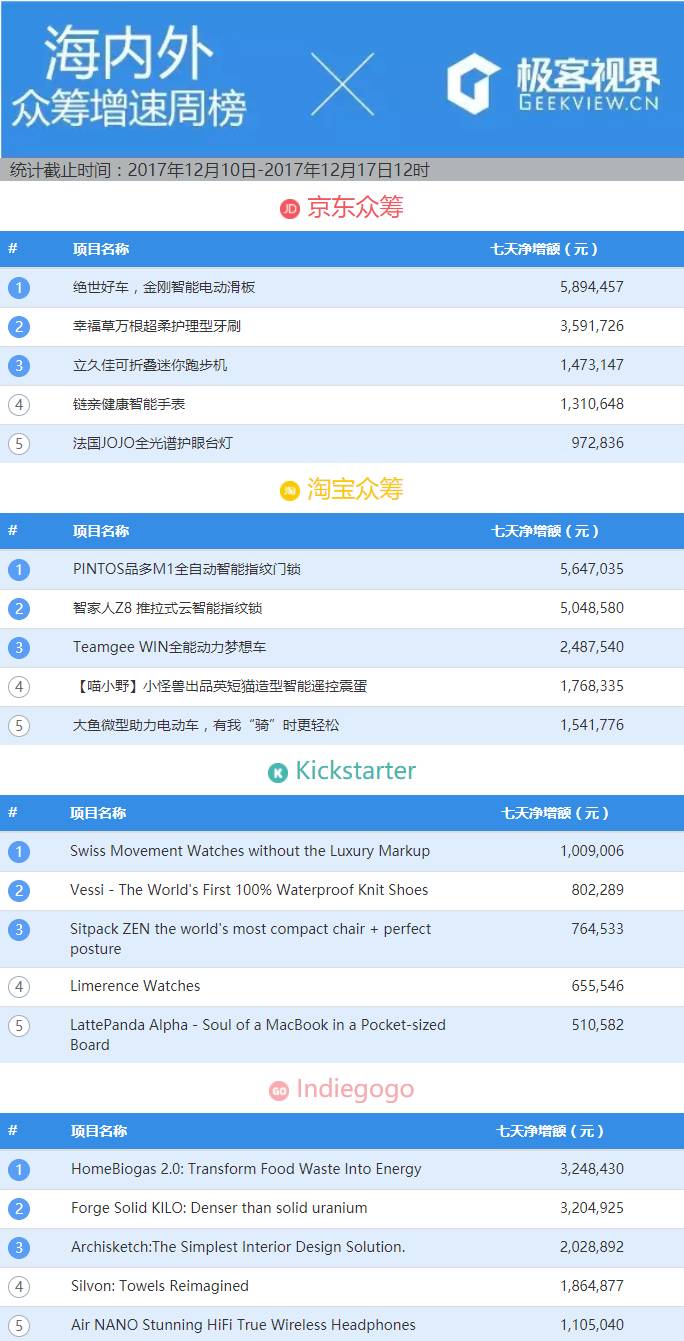Click rank 2 badge beside 智家人Z8
This screenshot has width=684, height=1341.
click(19, 609)
